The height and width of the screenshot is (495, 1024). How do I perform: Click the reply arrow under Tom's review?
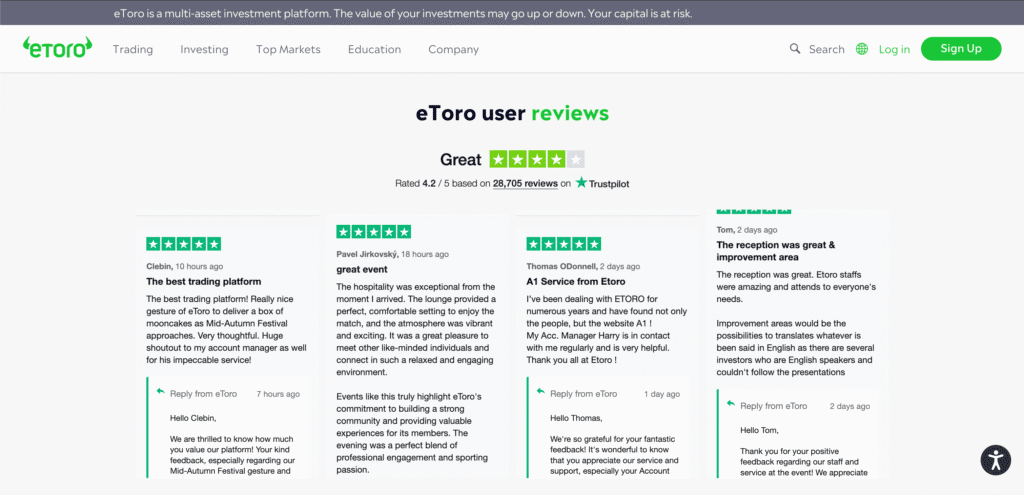(731, 405)
